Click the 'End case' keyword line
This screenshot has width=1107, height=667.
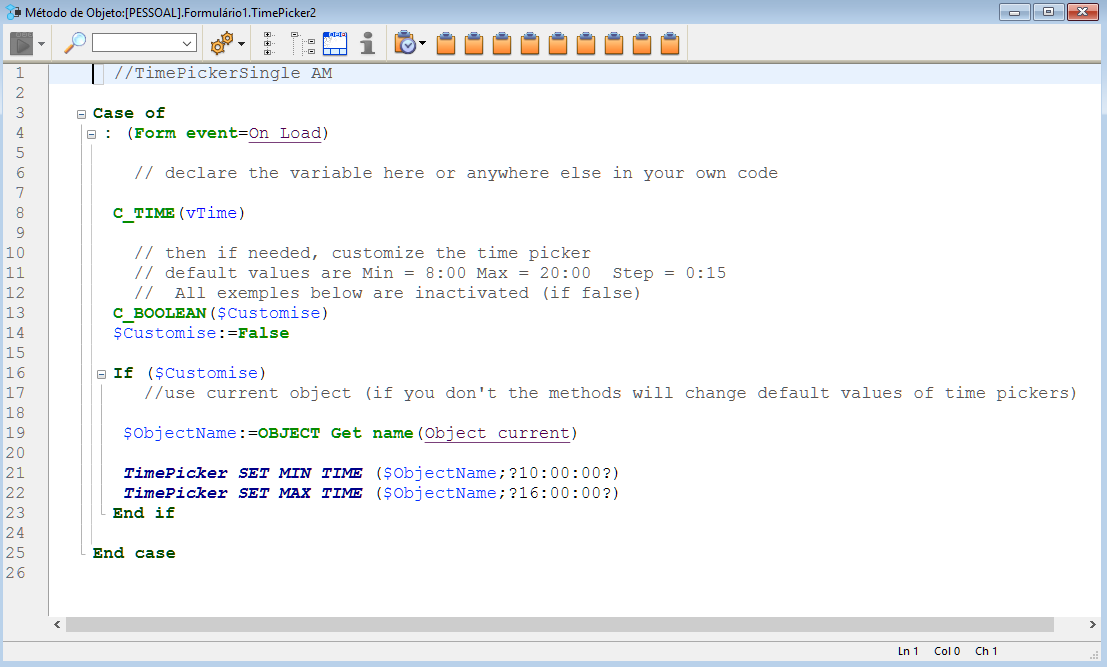(x=134, y=553)
